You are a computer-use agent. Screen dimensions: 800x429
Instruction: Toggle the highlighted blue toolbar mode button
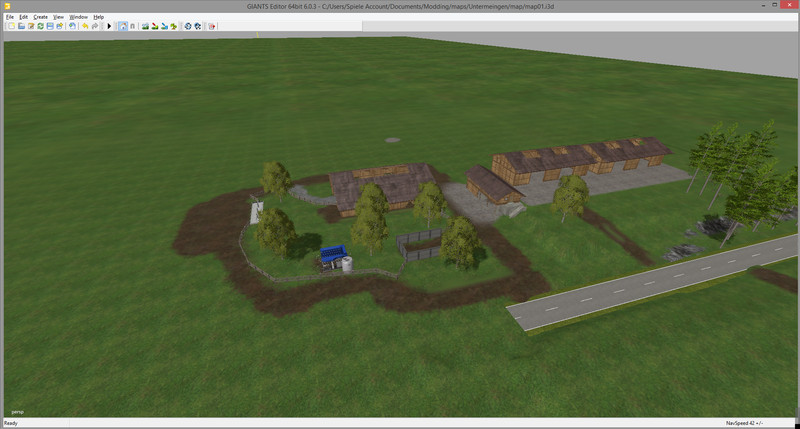122,26
